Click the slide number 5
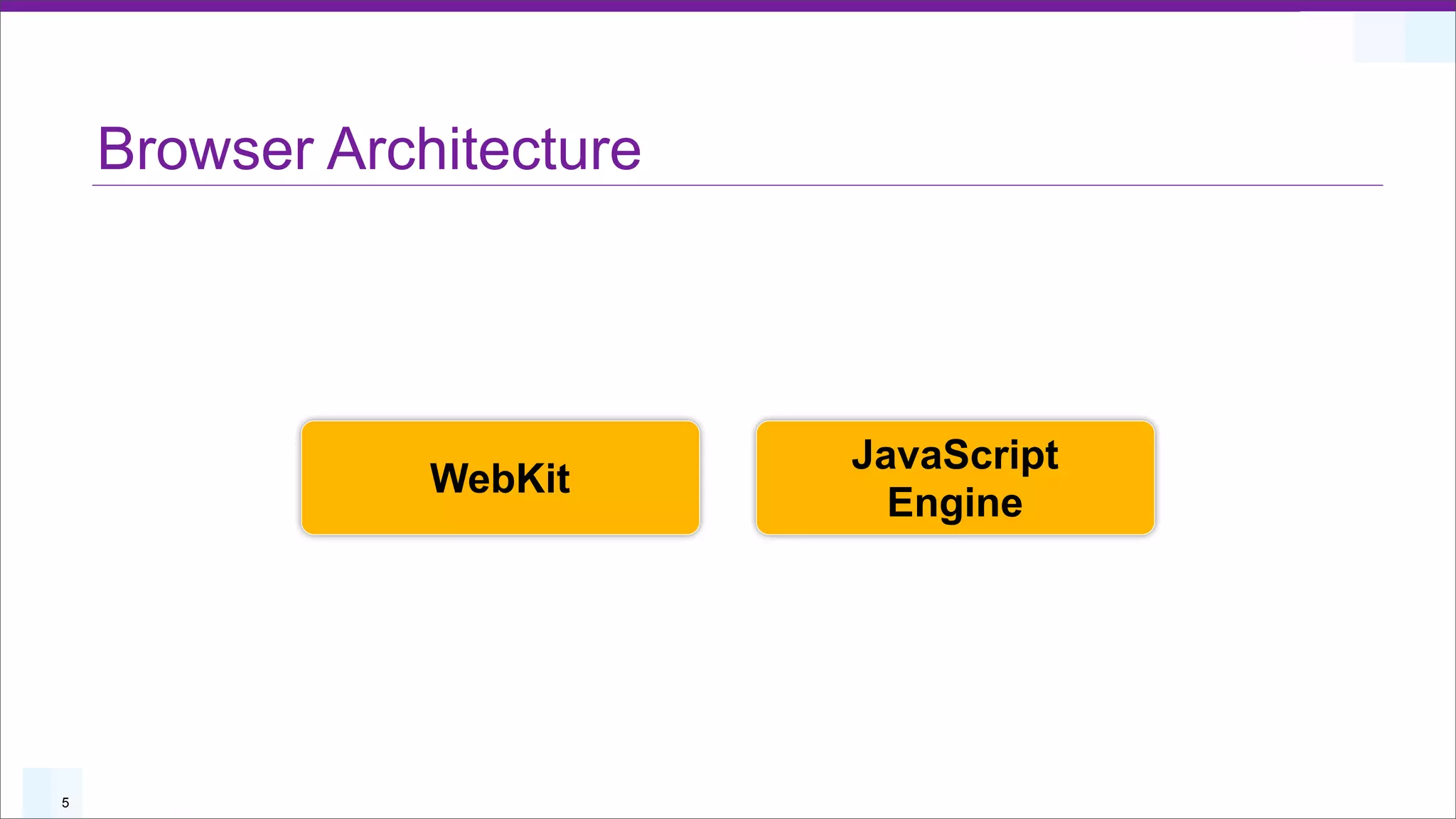The height and width of the screenshot is (819, 1456). coord(65,803)
